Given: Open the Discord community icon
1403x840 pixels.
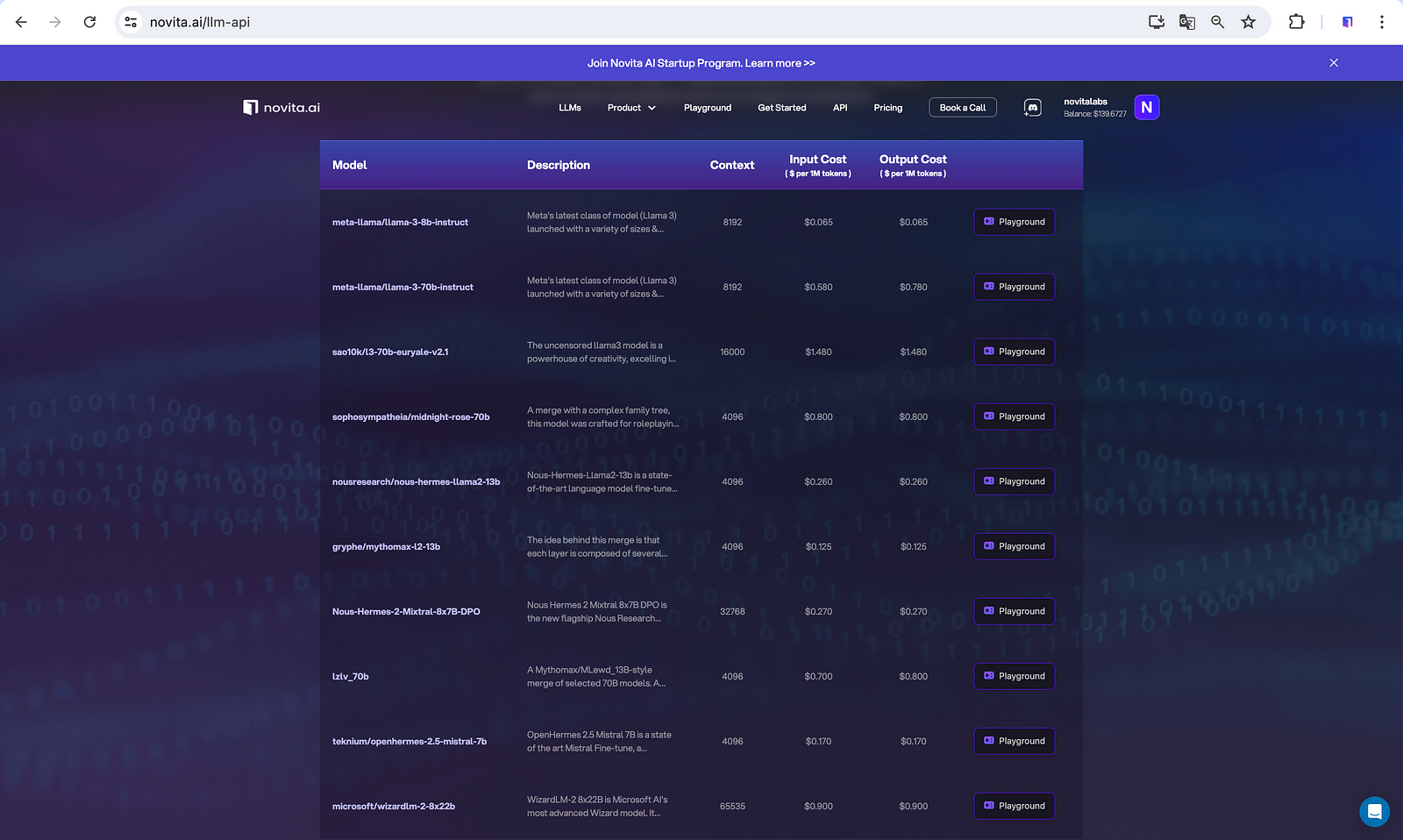Looking at the screenshot, I should pos(1033,108).
